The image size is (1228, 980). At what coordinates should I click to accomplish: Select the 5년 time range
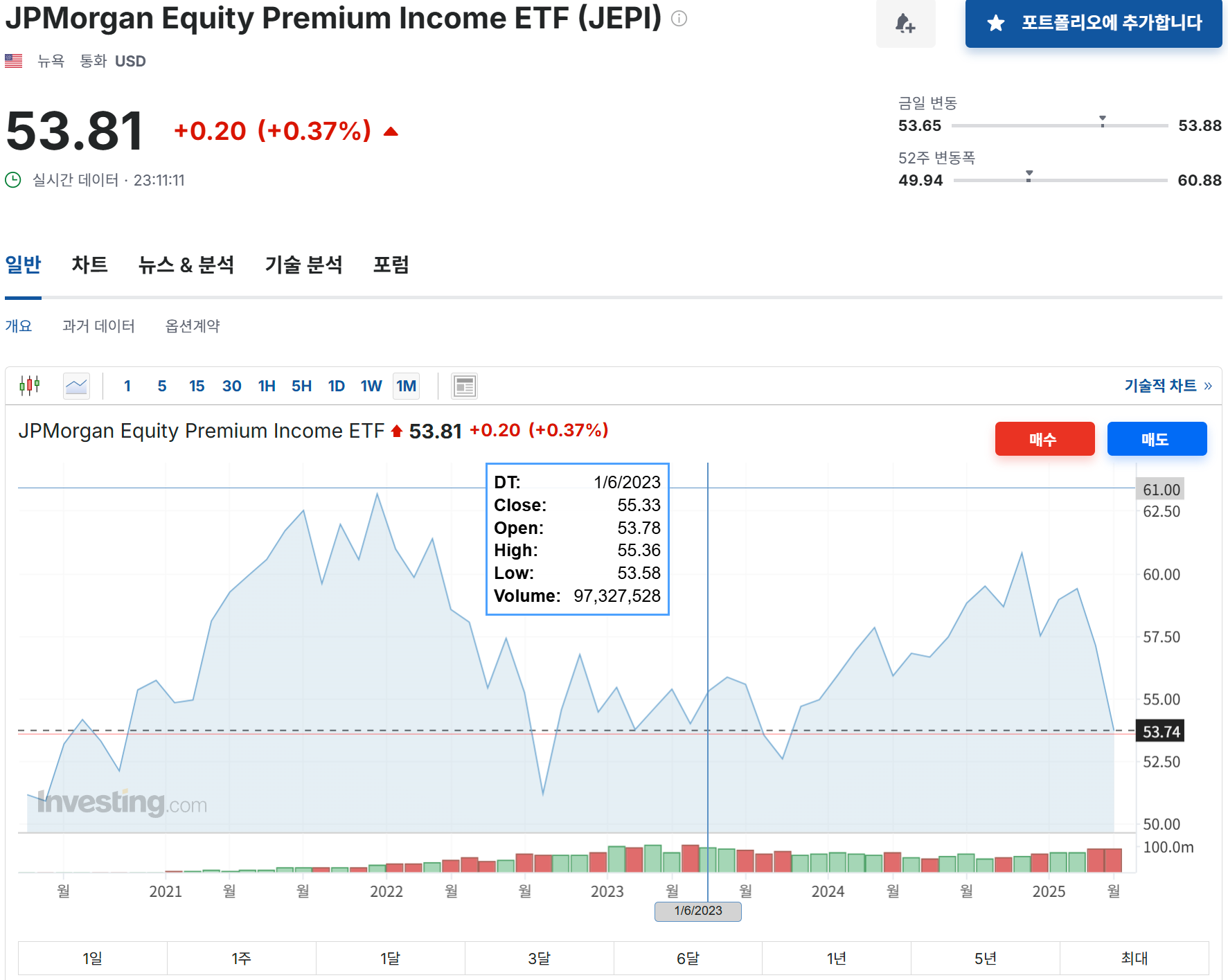(986, 959)
